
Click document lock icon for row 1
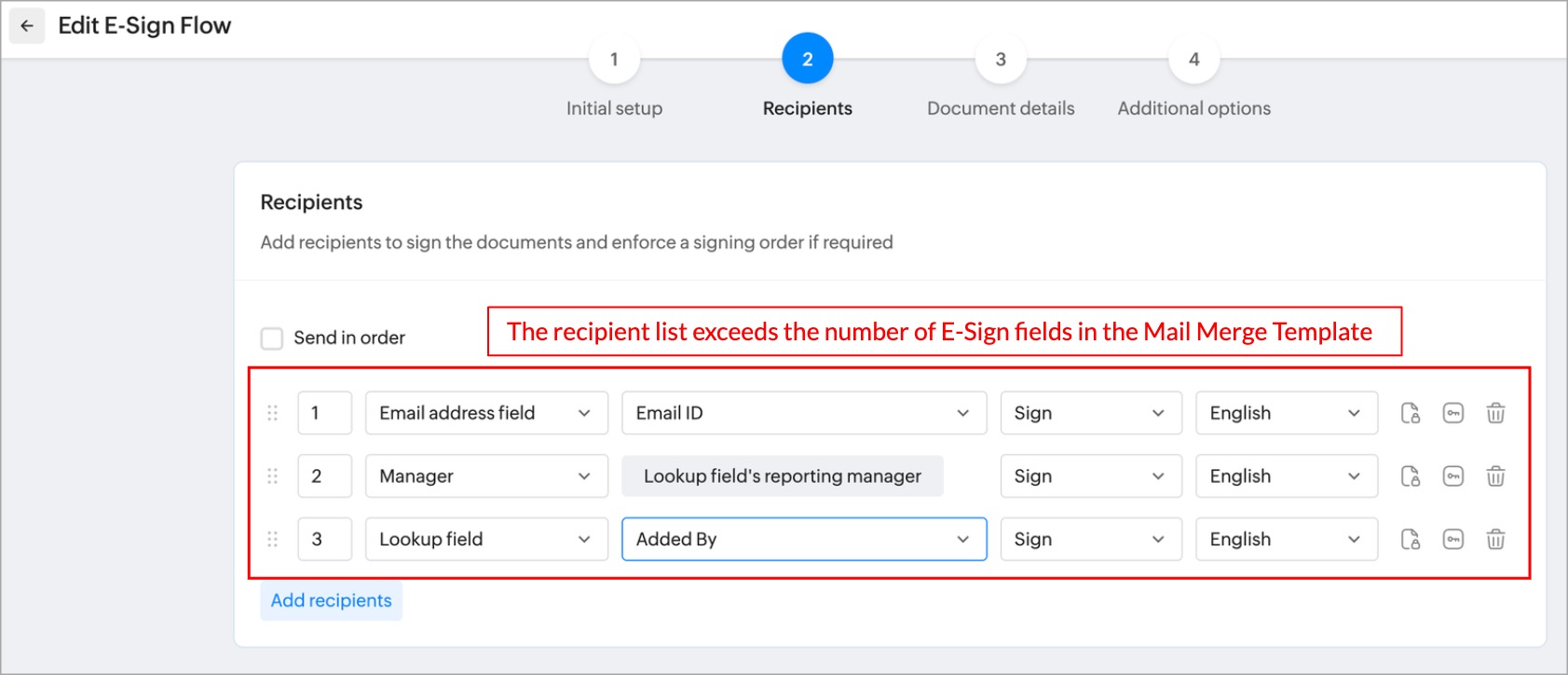tap(1411, 413)
